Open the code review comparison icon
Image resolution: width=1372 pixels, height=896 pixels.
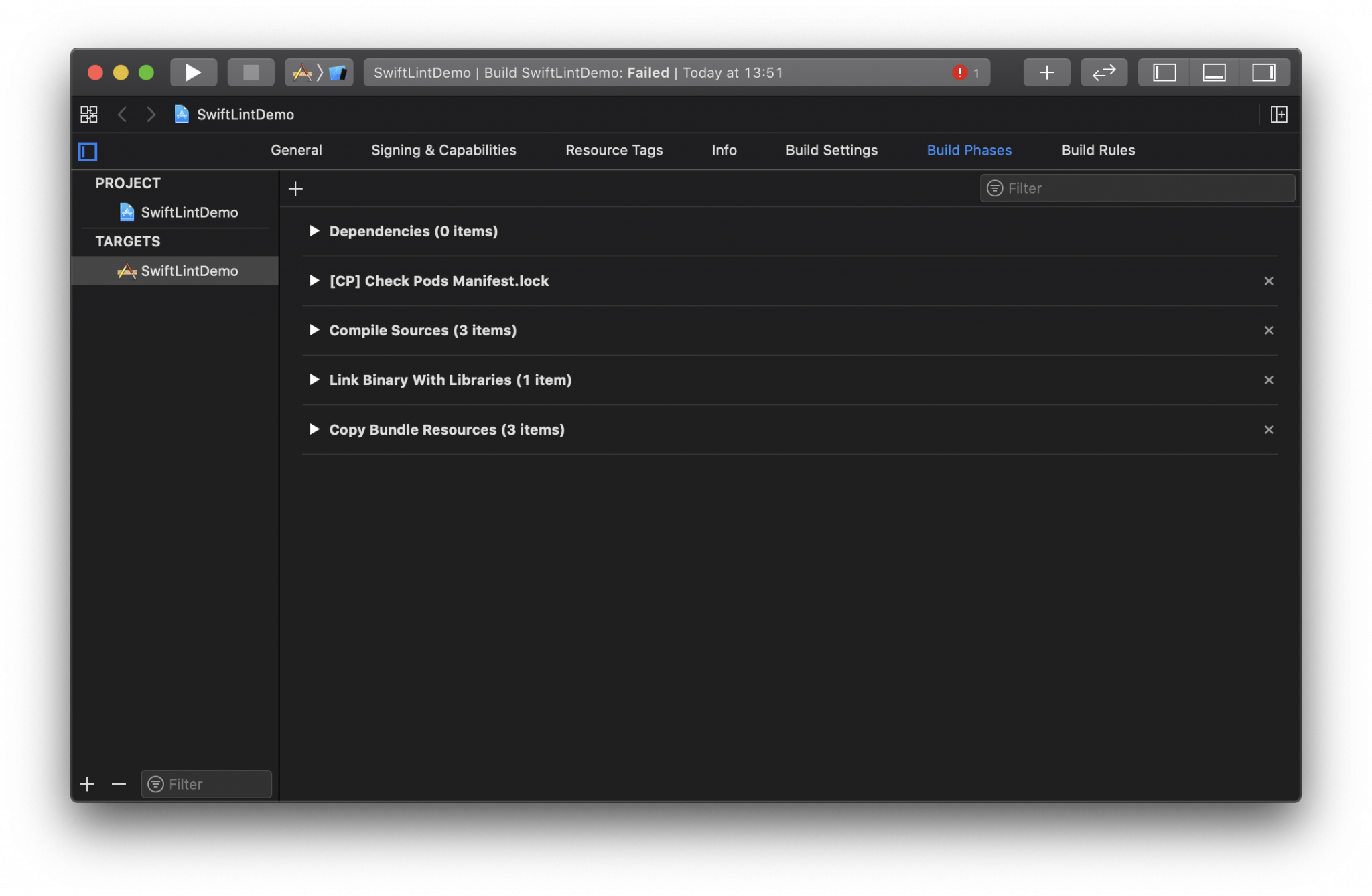tap(1104, 72)
